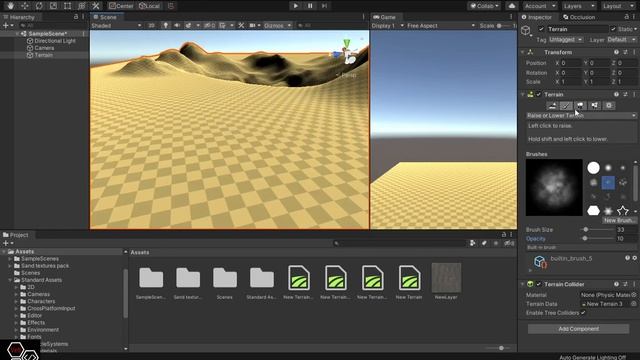Screen dimensions: 640x360
Task: Toggle Terrain object active checkbox
Action: tap(541, 29)
